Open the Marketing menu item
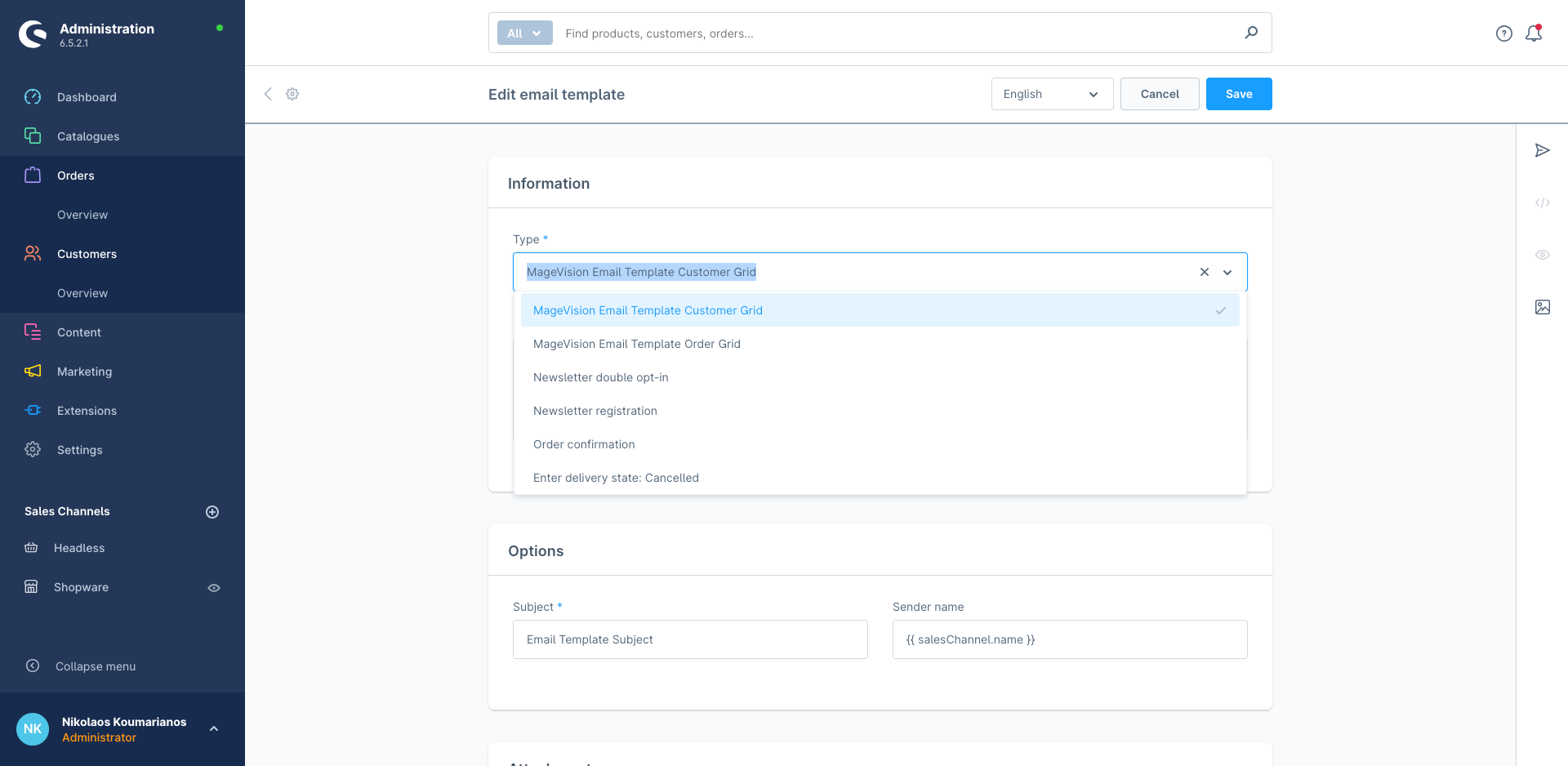 (x=84, y=372)
